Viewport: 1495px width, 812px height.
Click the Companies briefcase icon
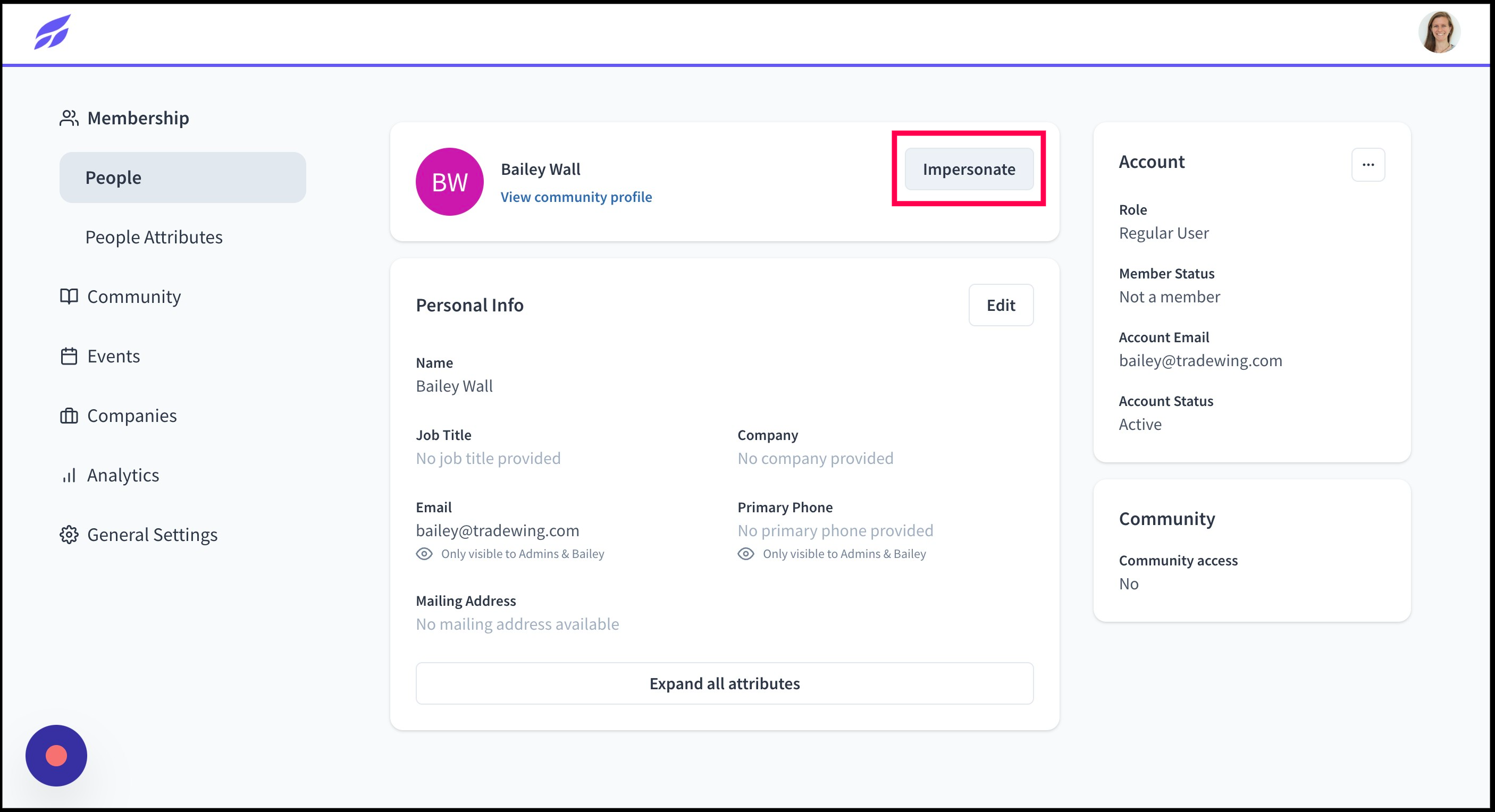pyautogui.click(x=69, y=416)
